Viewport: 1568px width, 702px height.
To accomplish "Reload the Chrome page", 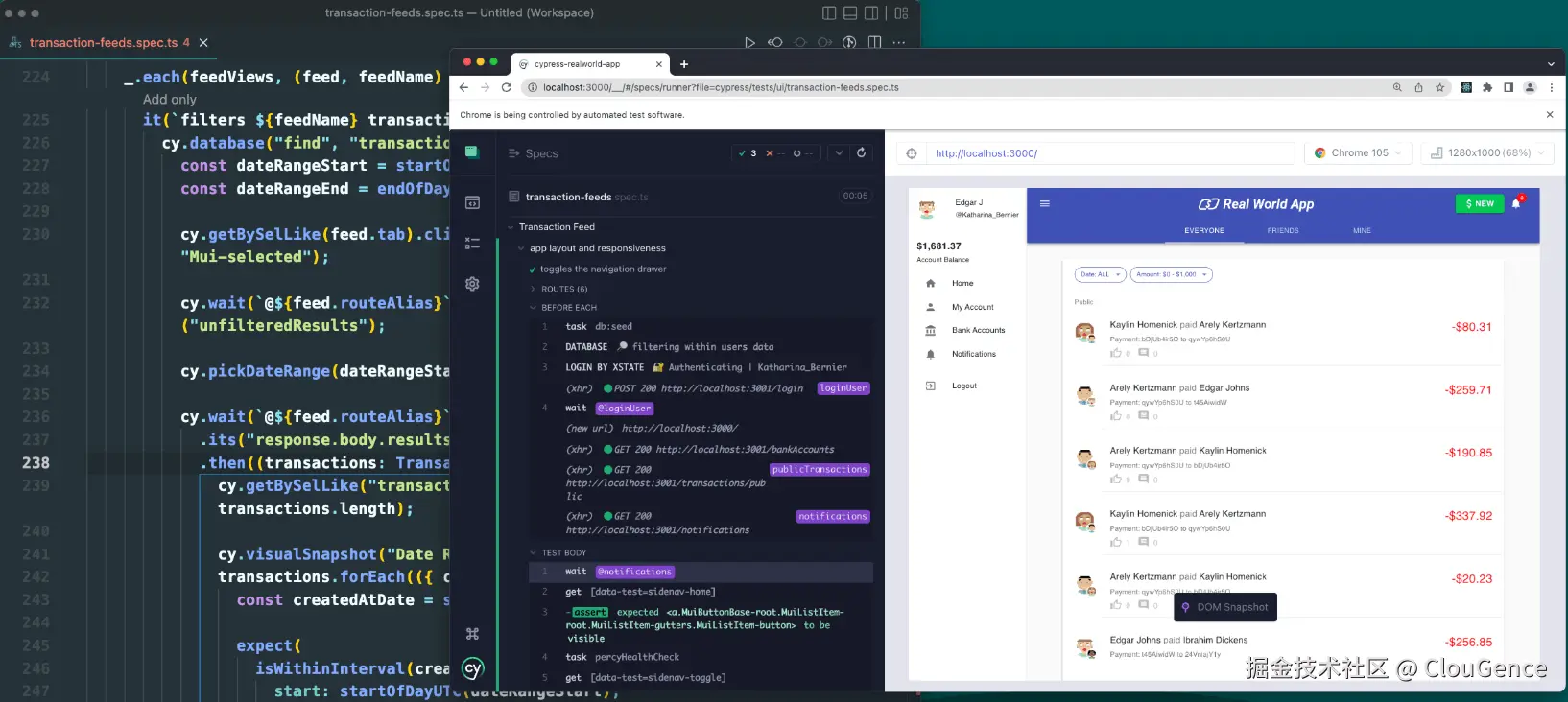I will tap(507, 87).
